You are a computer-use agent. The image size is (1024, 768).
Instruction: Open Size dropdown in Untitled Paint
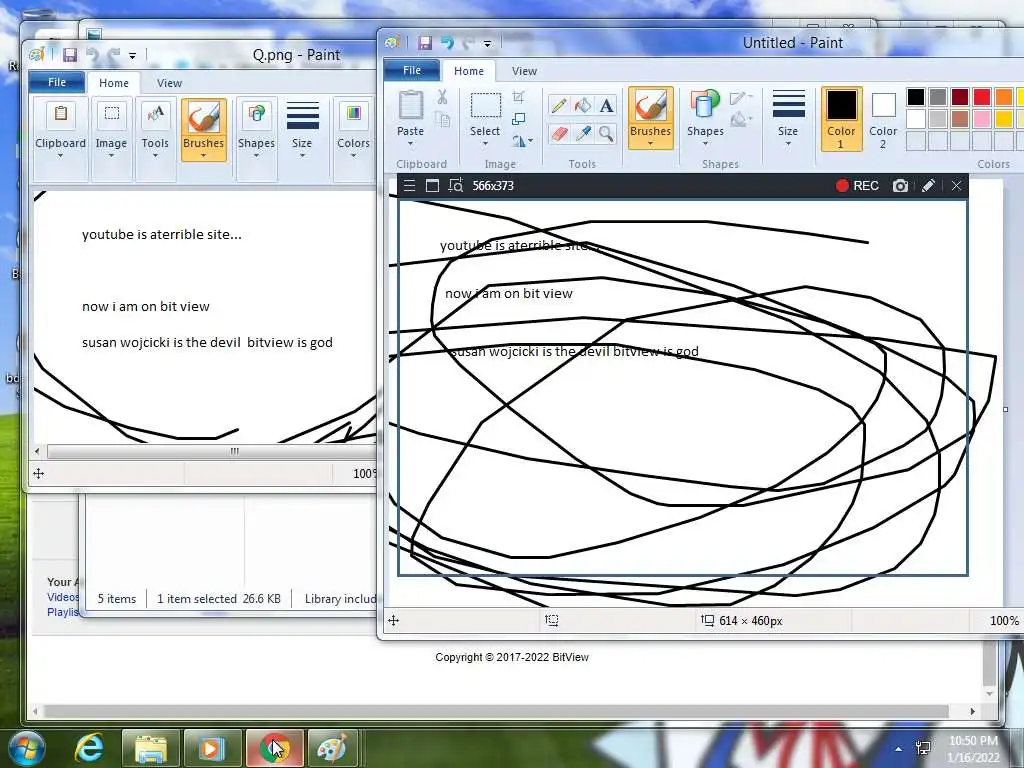click(x=788, y=119)
